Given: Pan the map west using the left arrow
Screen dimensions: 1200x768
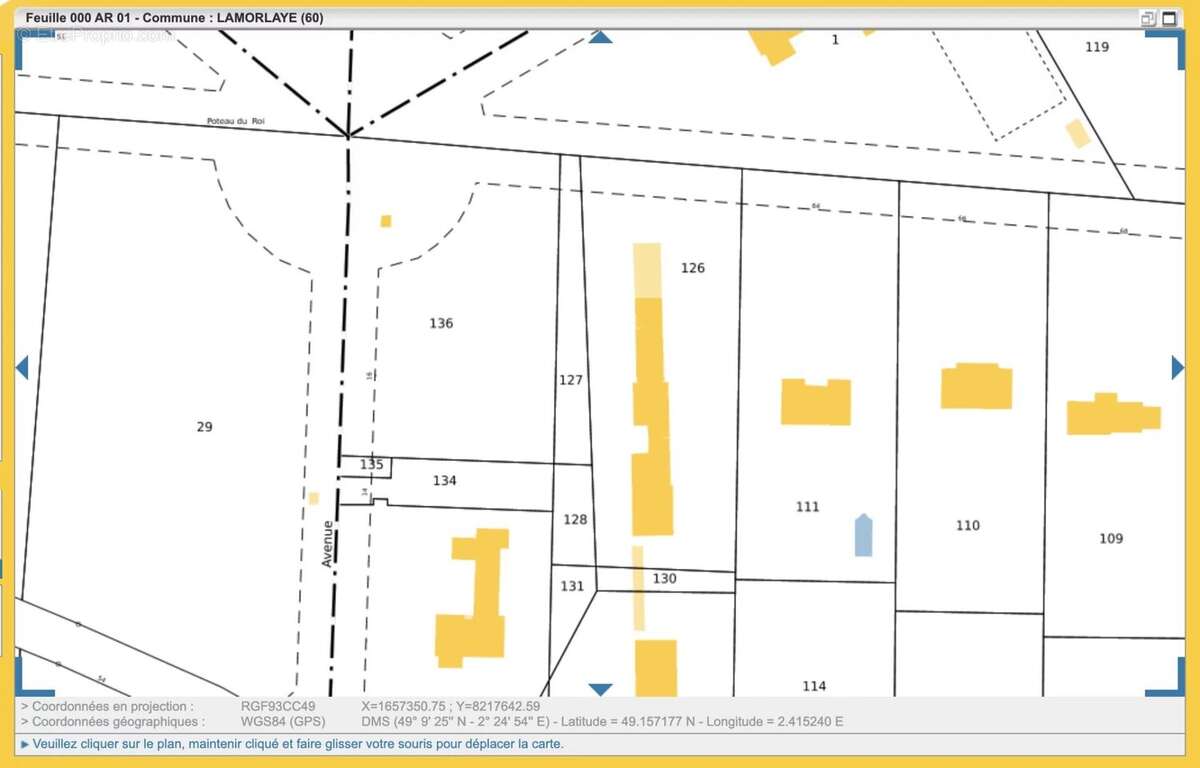Looking at the screenshot, I should [x=21, y=368].
